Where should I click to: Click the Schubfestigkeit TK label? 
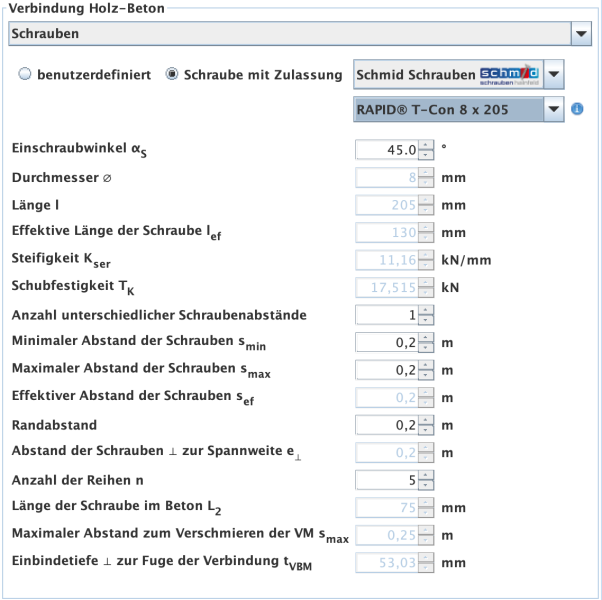coord(73,287)
